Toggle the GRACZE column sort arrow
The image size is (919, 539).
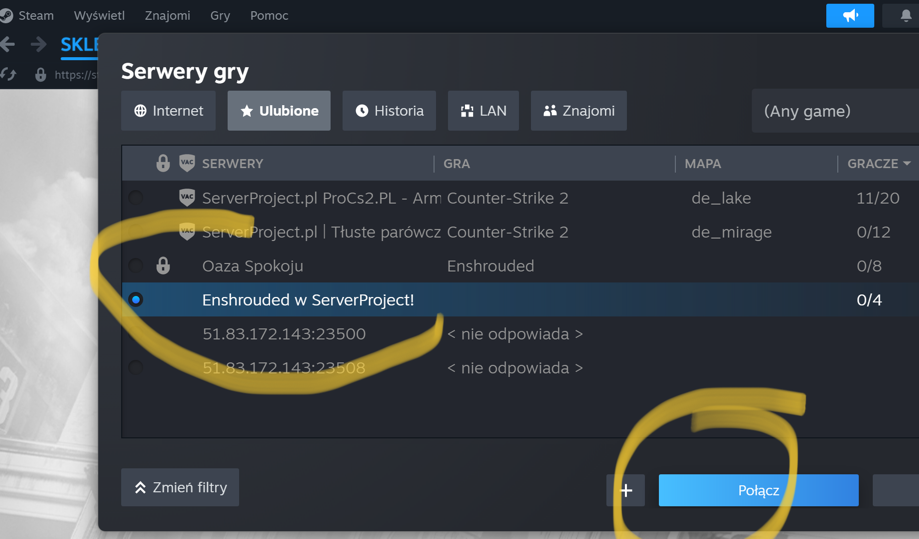click(x=907, y=163)
